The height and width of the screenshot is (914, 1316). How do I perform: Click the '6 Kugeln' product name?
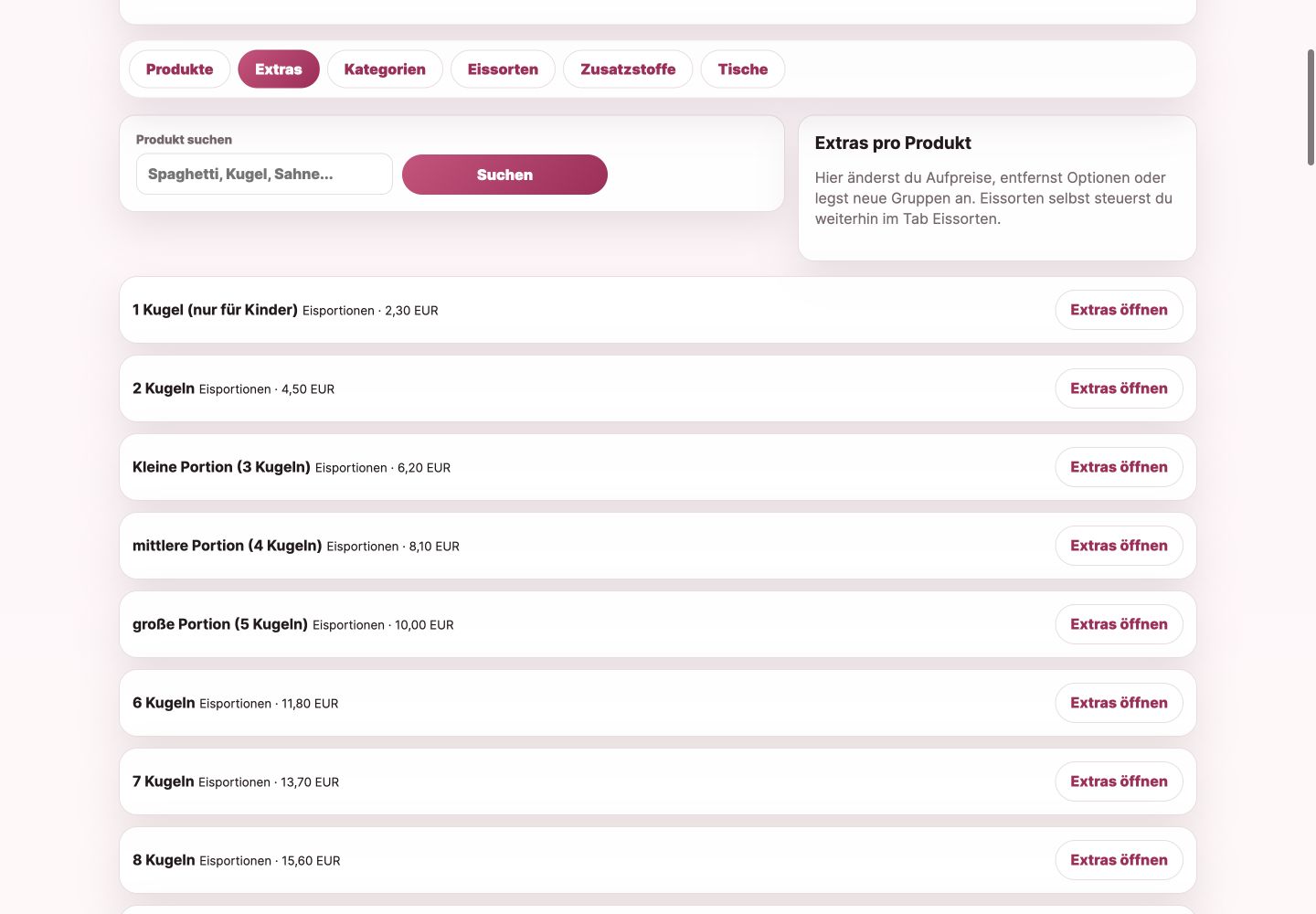(x=164, y=703)
